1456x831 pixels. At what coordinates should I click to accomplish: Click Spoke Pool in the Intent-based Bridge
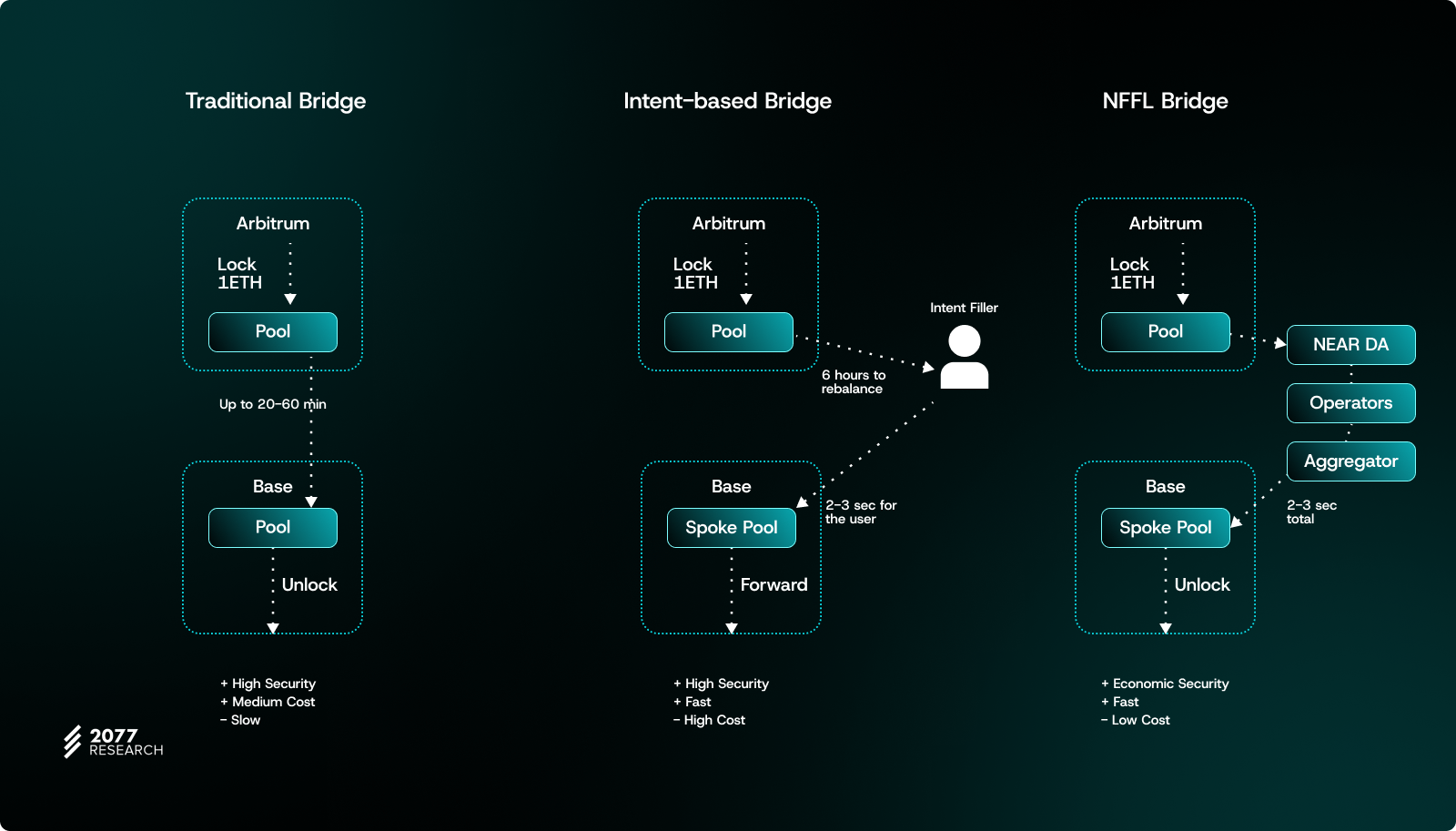[731, 528]
